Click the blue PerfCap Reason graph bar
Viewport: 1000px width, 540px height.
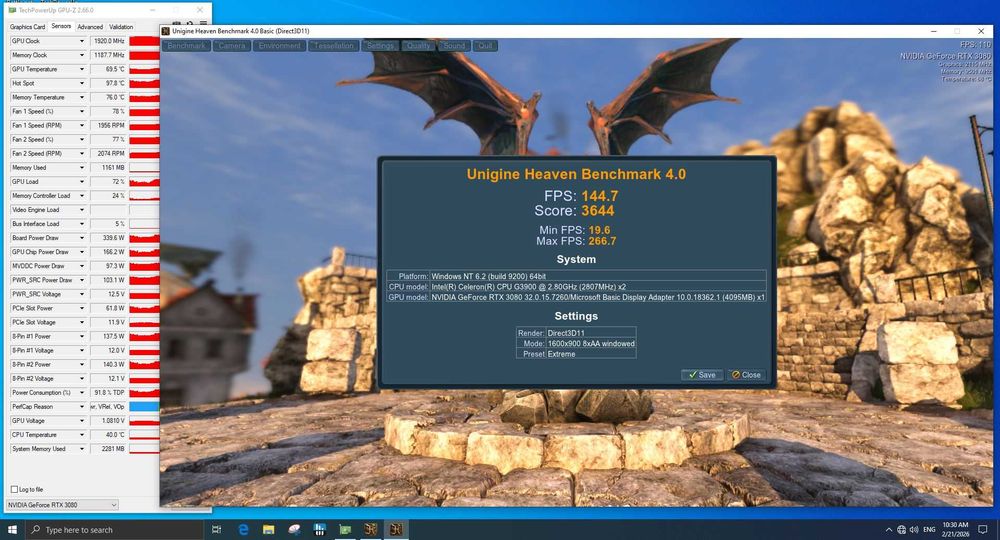coord(144,406)
